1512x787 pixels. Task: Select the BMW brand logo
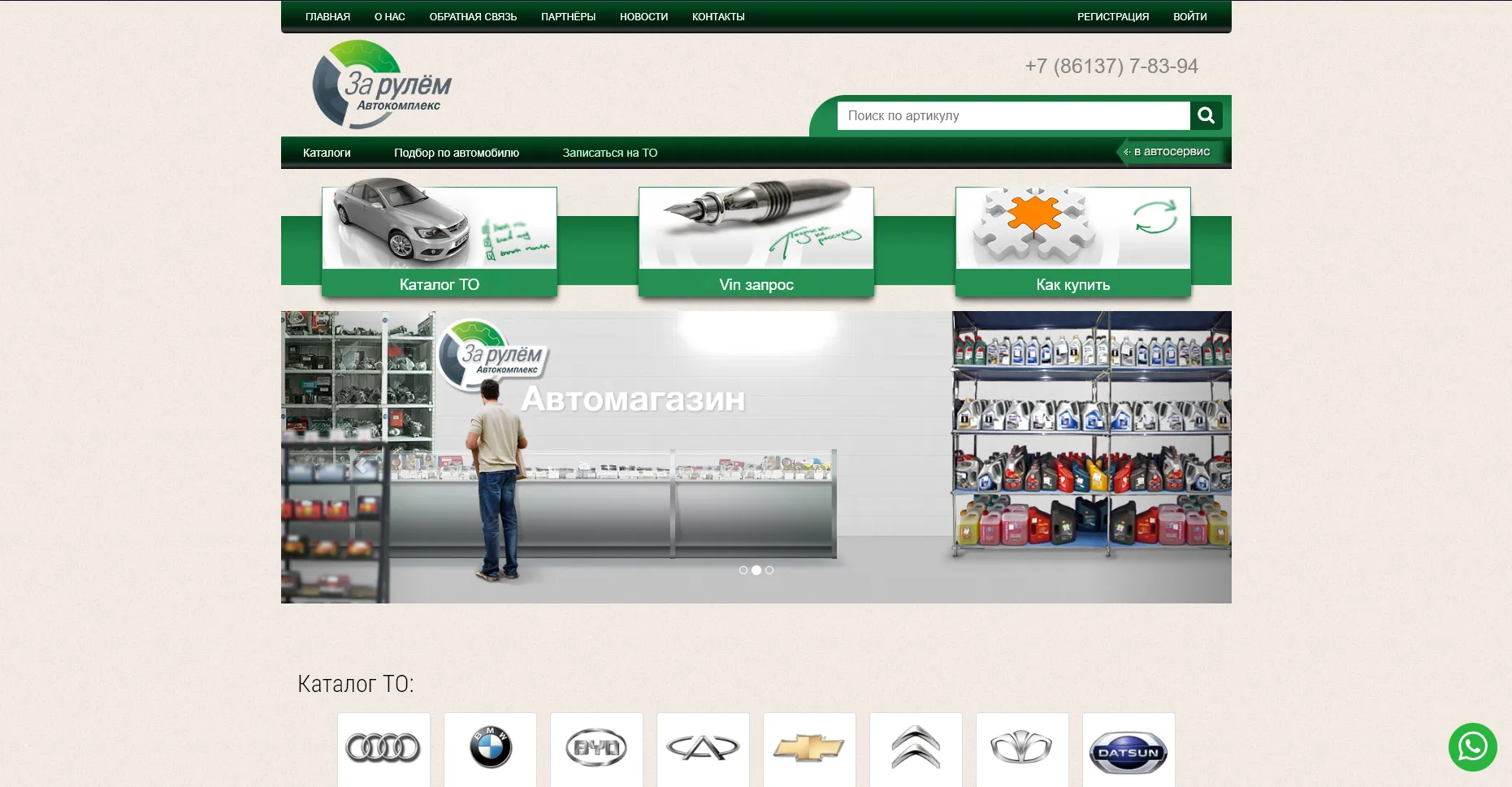coord(490,748)
